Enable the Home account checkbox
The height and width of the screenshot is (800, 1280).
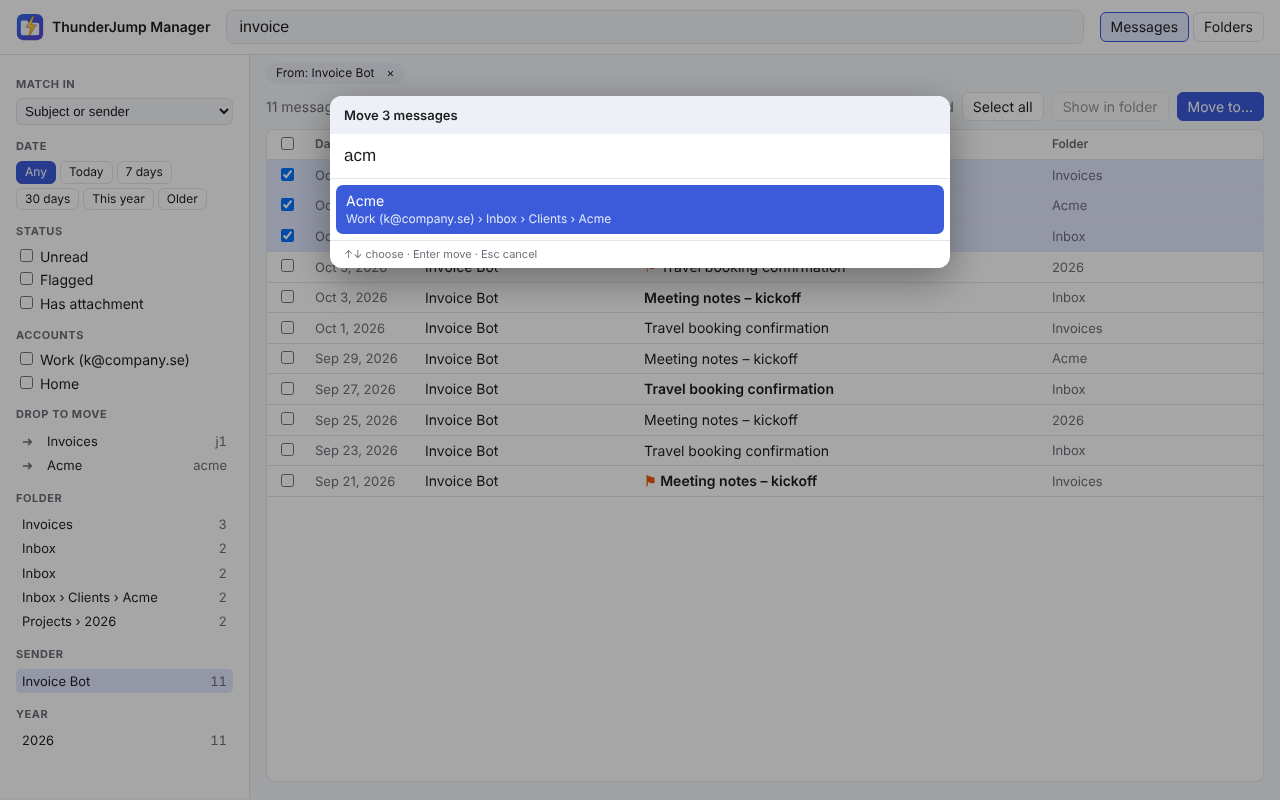(x=27, y=383)
